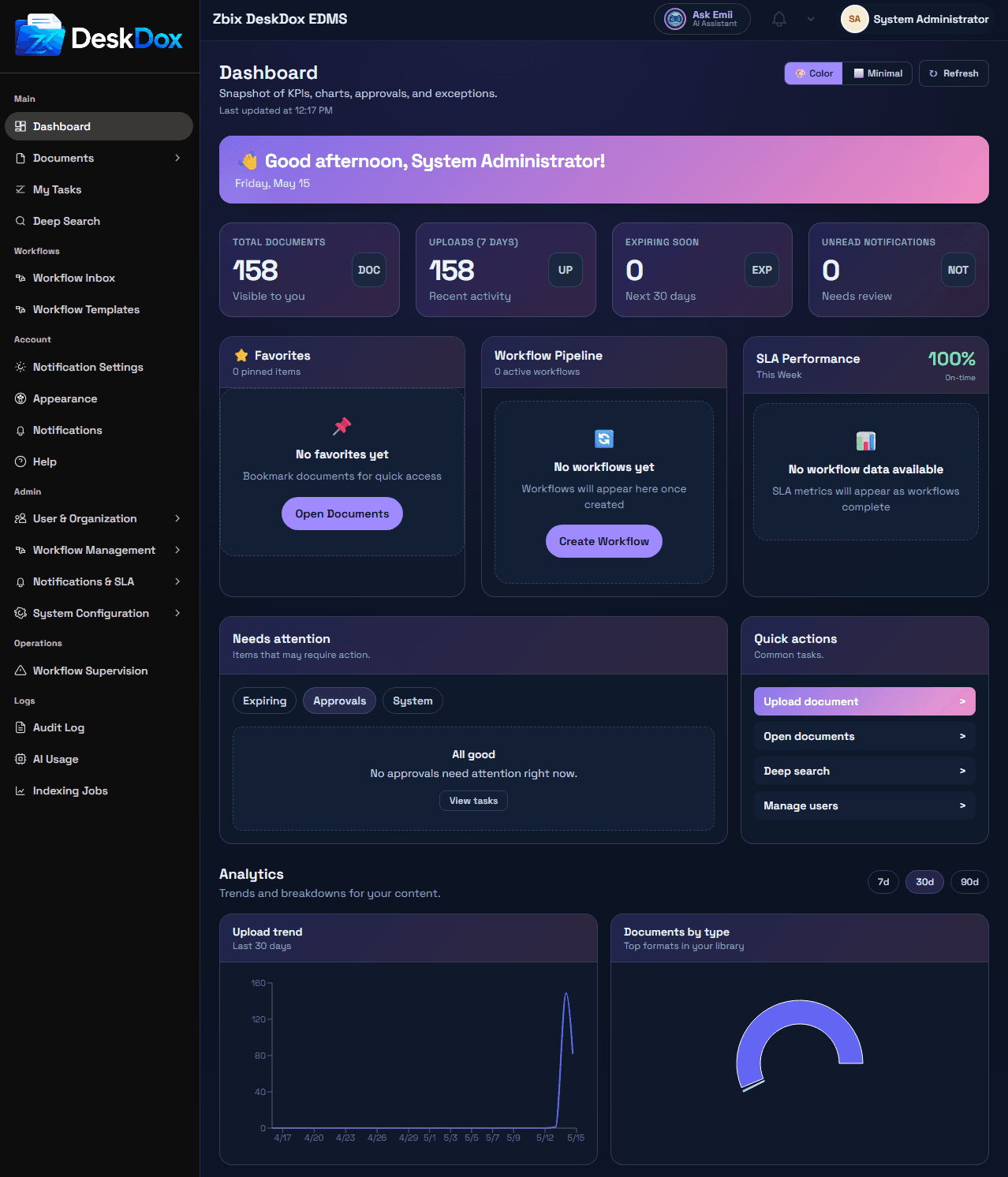Click Open documents quick action

click(864, 736)
